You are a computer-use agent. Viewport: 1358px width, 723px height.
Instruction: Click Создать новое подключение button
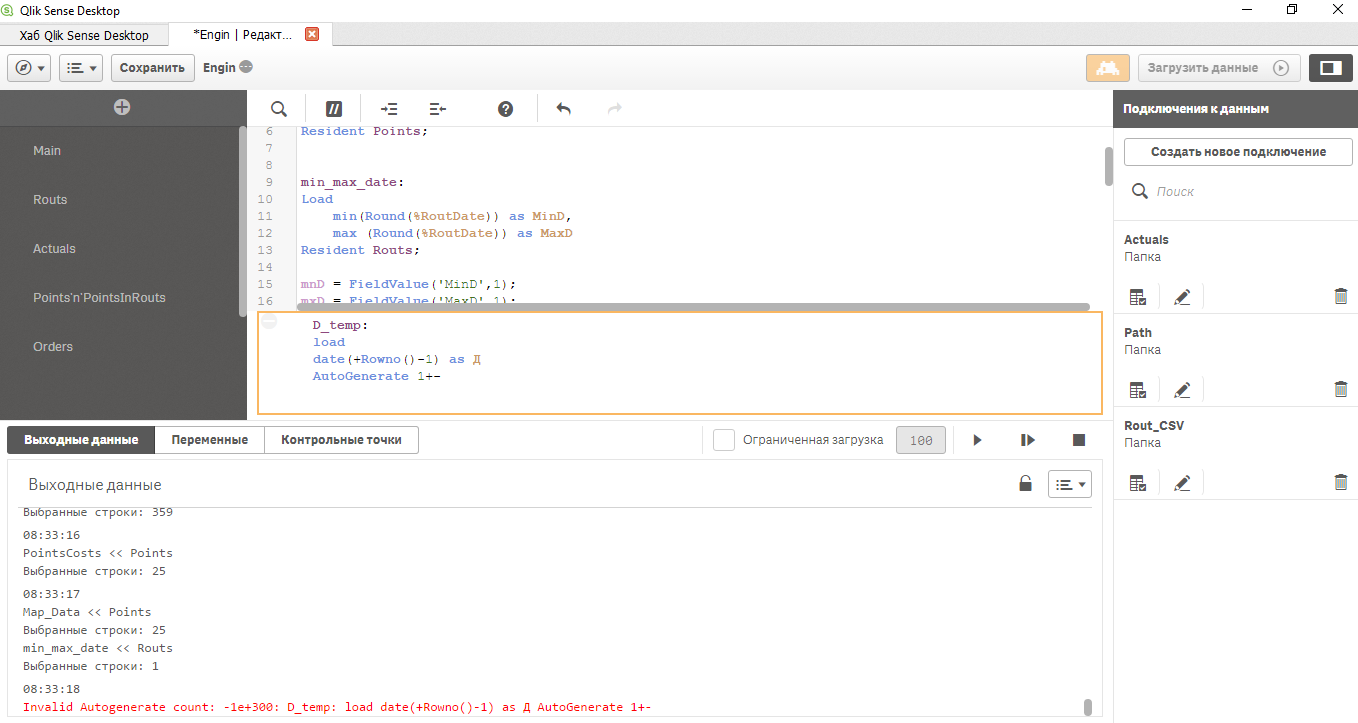(1238, 152)
